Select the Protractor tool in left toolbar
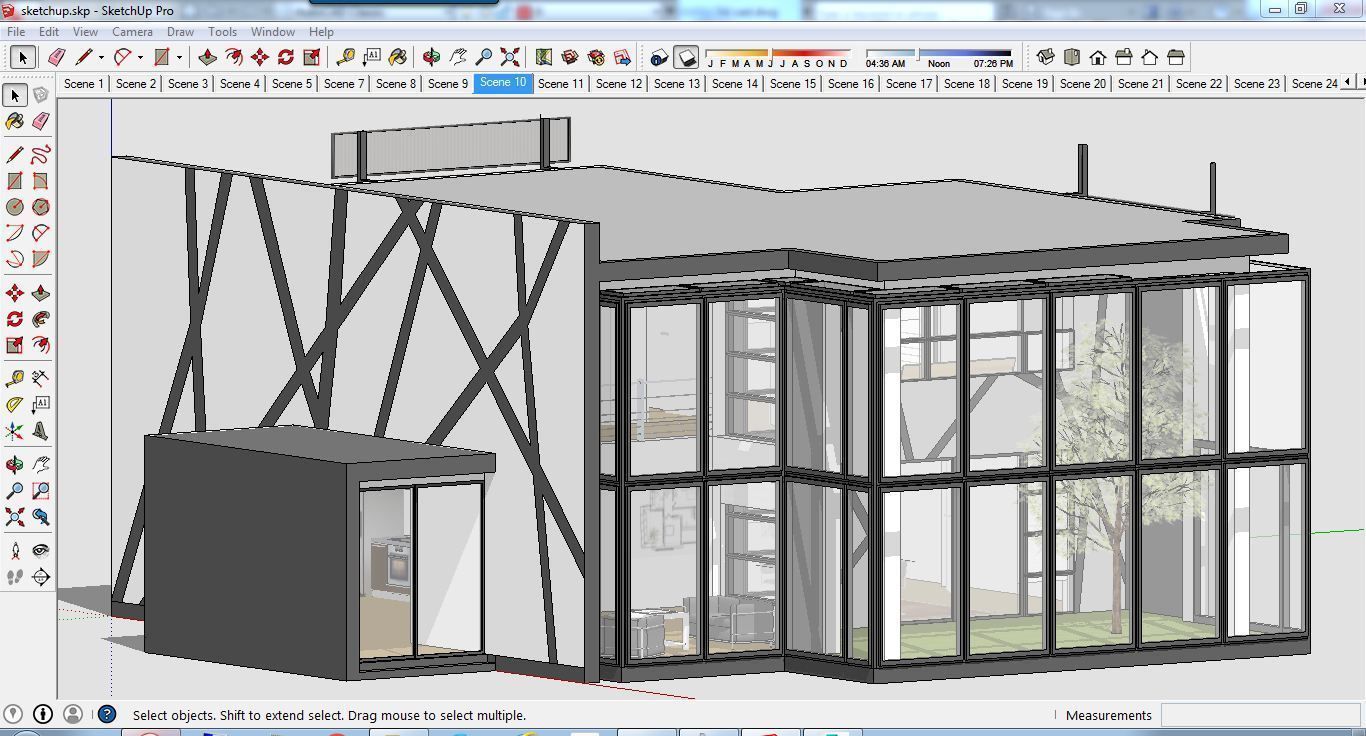The height and width of the screenshot is (736, 1366). [14, 404]
